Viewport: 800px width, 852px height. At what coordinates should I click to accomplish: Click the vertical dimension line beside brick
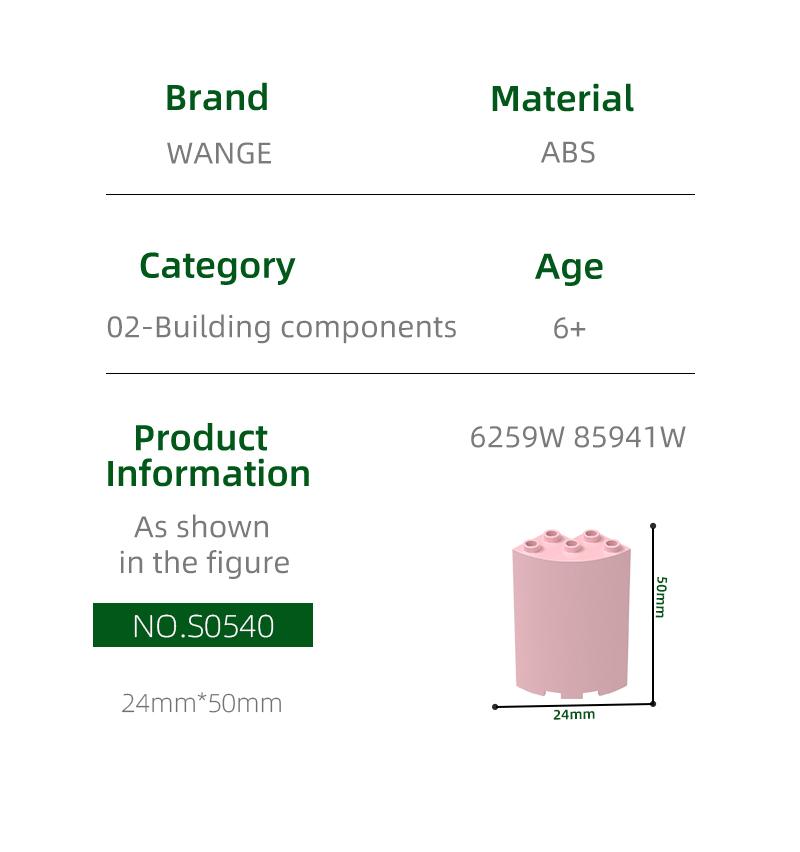coord(653,615)
